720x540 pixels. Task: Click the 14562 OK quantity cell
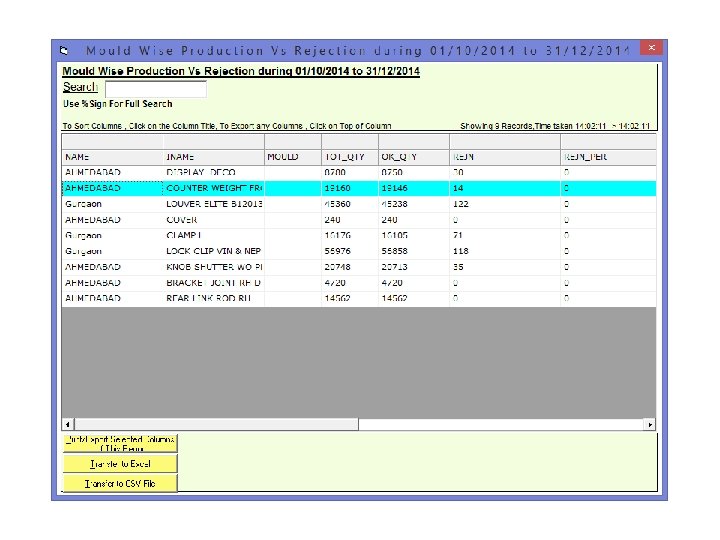(x=414, y=298)
